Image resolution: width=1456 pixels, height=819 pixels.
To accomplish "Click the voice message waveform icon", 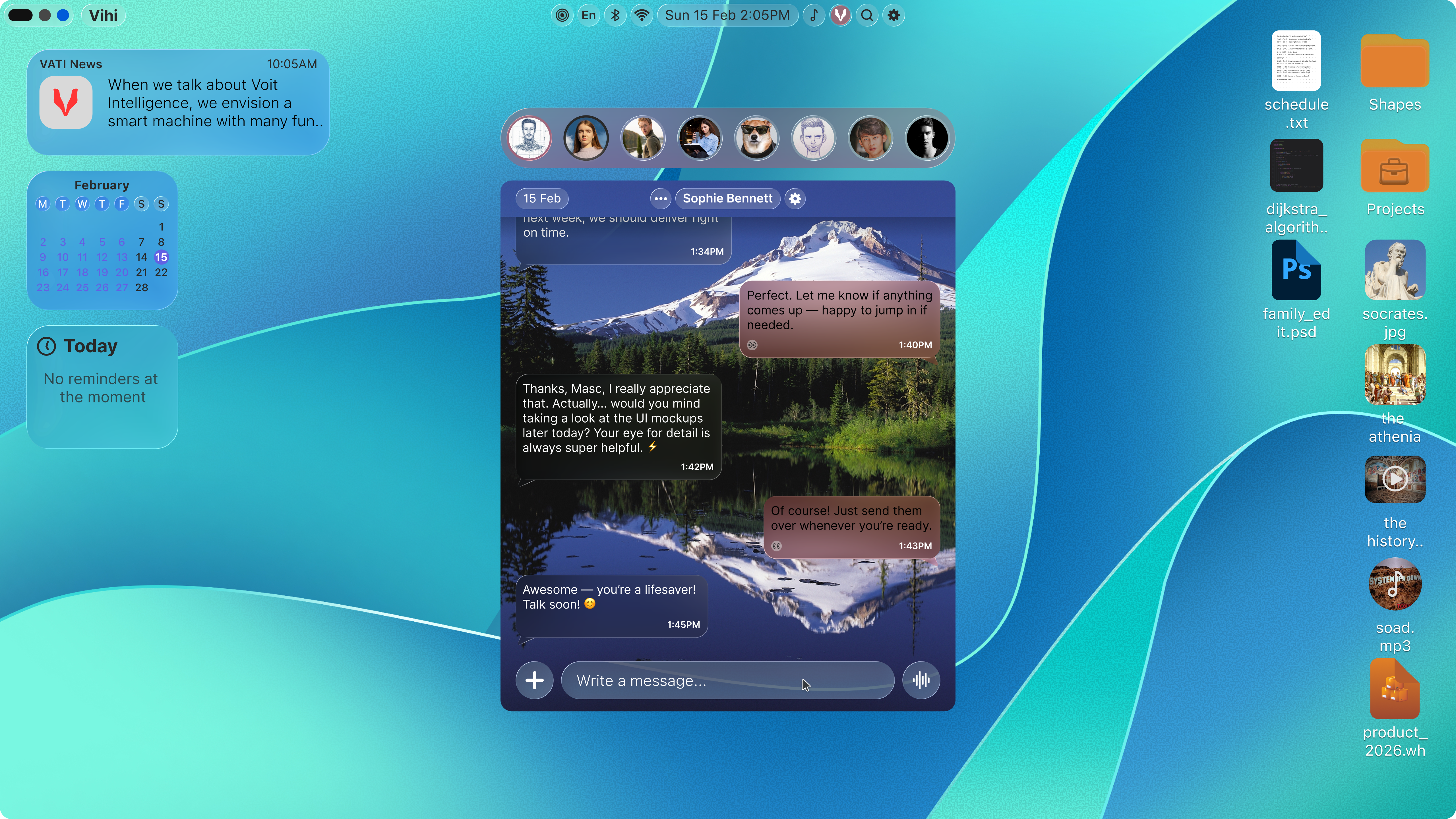I will click(x=921, y=681).
